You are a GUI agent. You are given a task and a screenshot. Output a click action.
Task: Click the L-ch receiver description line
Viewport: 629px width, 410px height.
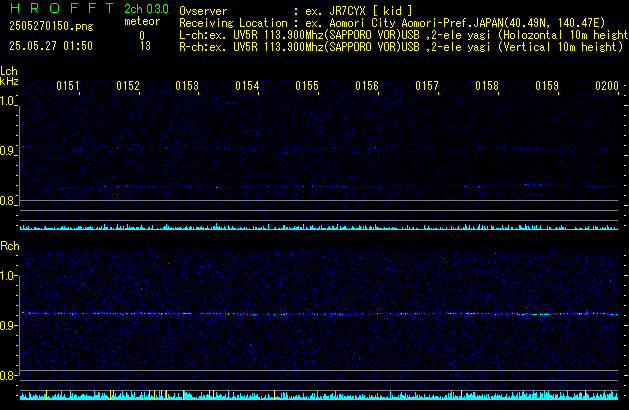click(404, 35)
